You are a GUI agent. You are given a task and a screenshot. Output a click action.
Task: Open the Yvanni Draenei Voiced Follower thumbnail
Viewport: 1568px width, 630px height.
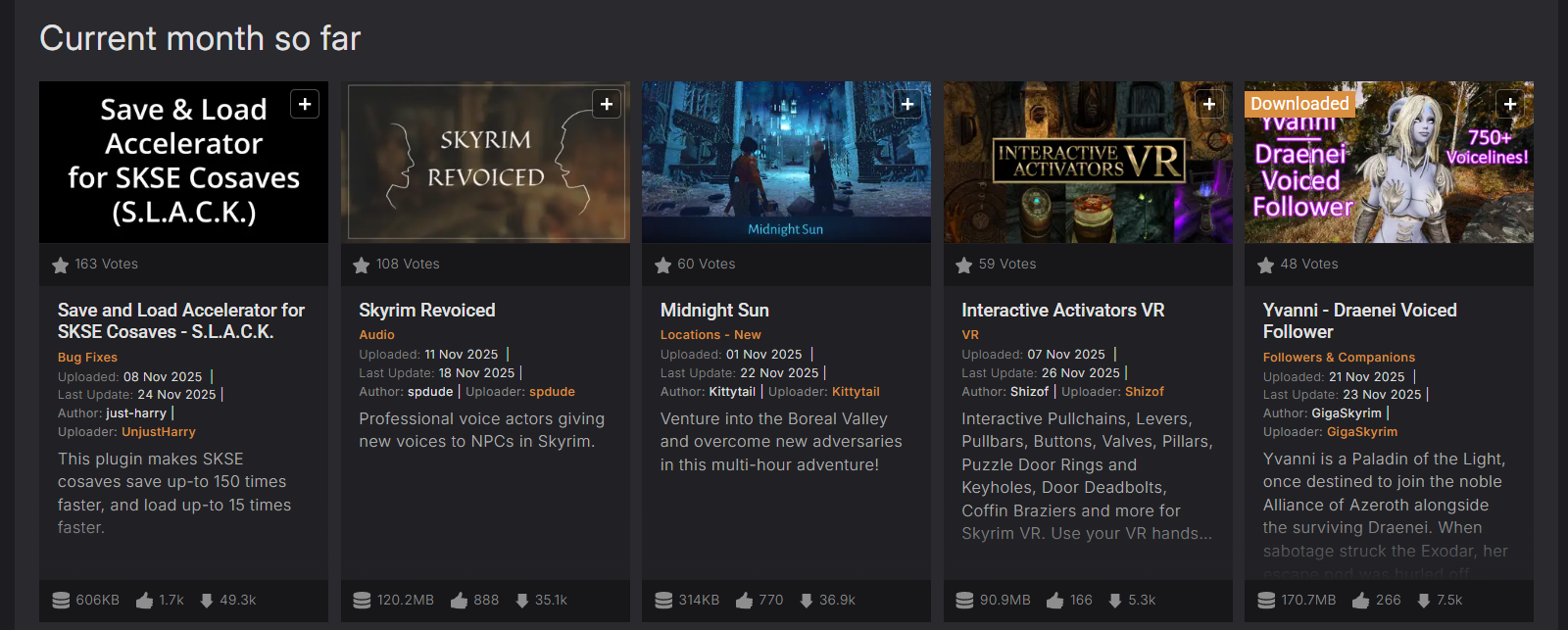pyautogui.click(x=1389, y=162)
